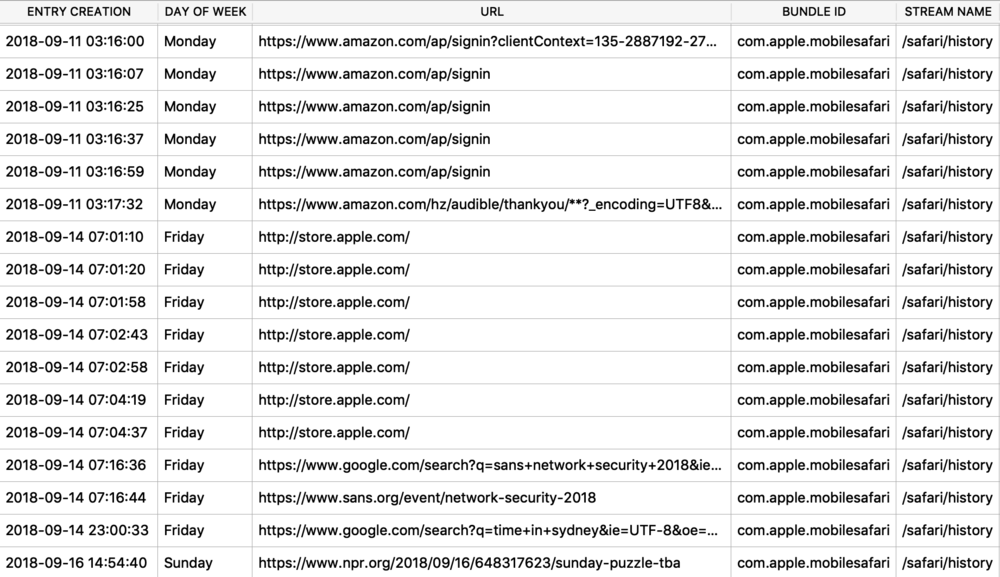The image size is (1000, 577).
Task: Select the timestamp 2018-09-14 07:16:44
Action: click(x=76, y=497)
